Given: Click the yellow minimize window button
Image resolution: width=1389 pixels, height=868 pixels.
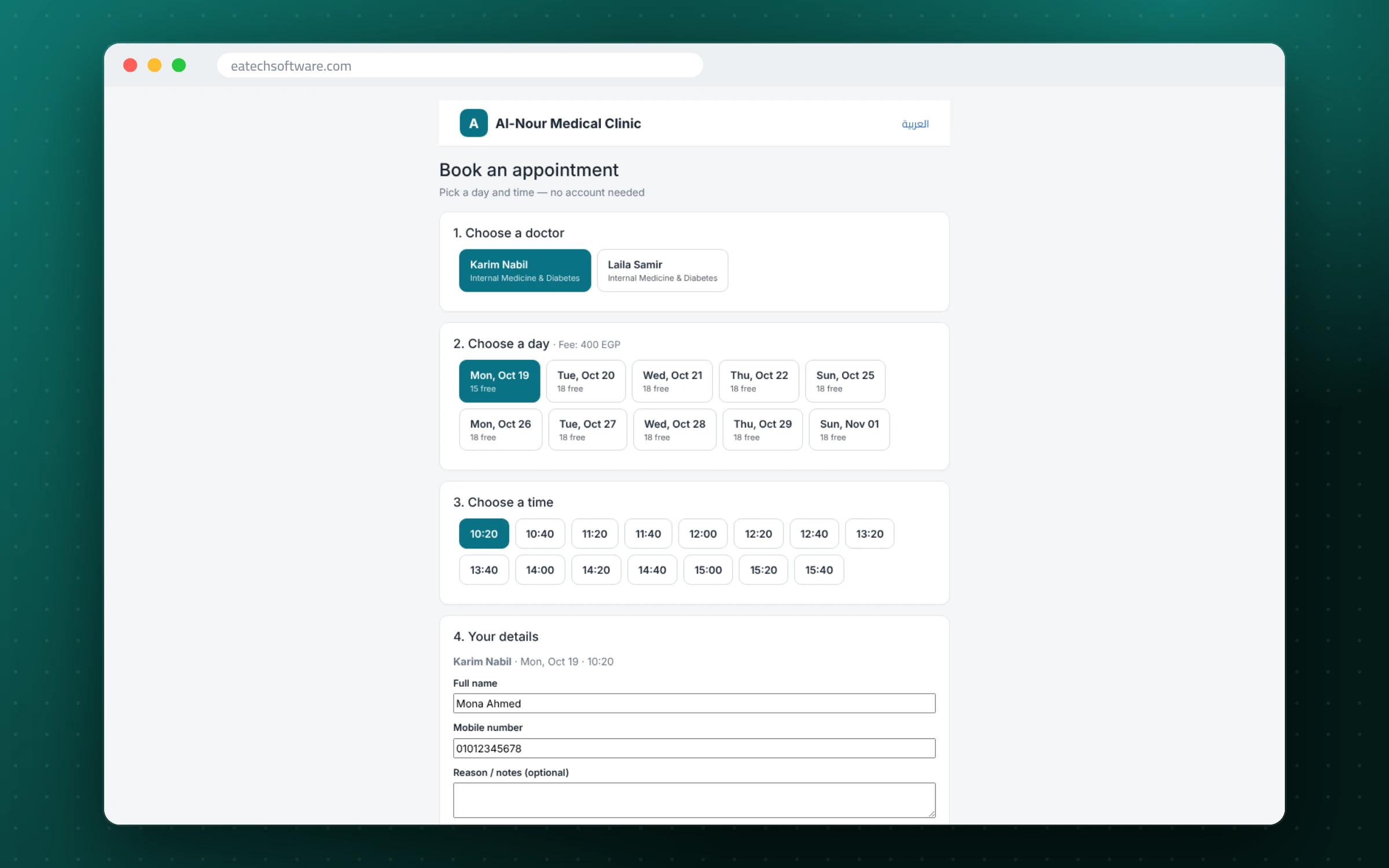Looking at the screenshot, I should tap(155, 65).
